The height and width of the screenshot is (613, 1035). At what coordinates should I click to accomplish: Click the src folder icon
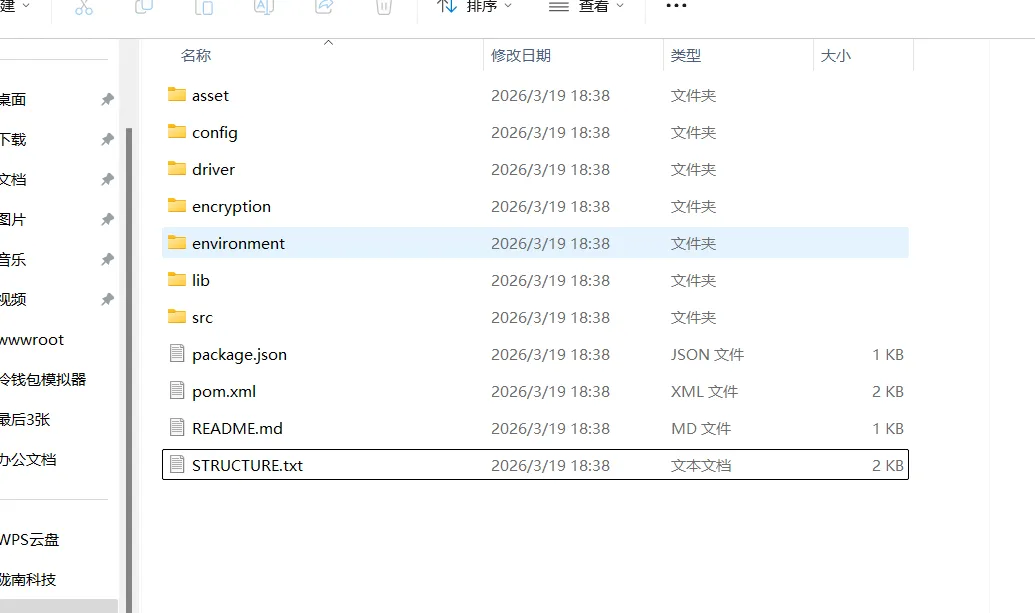(x=177, y=316)
